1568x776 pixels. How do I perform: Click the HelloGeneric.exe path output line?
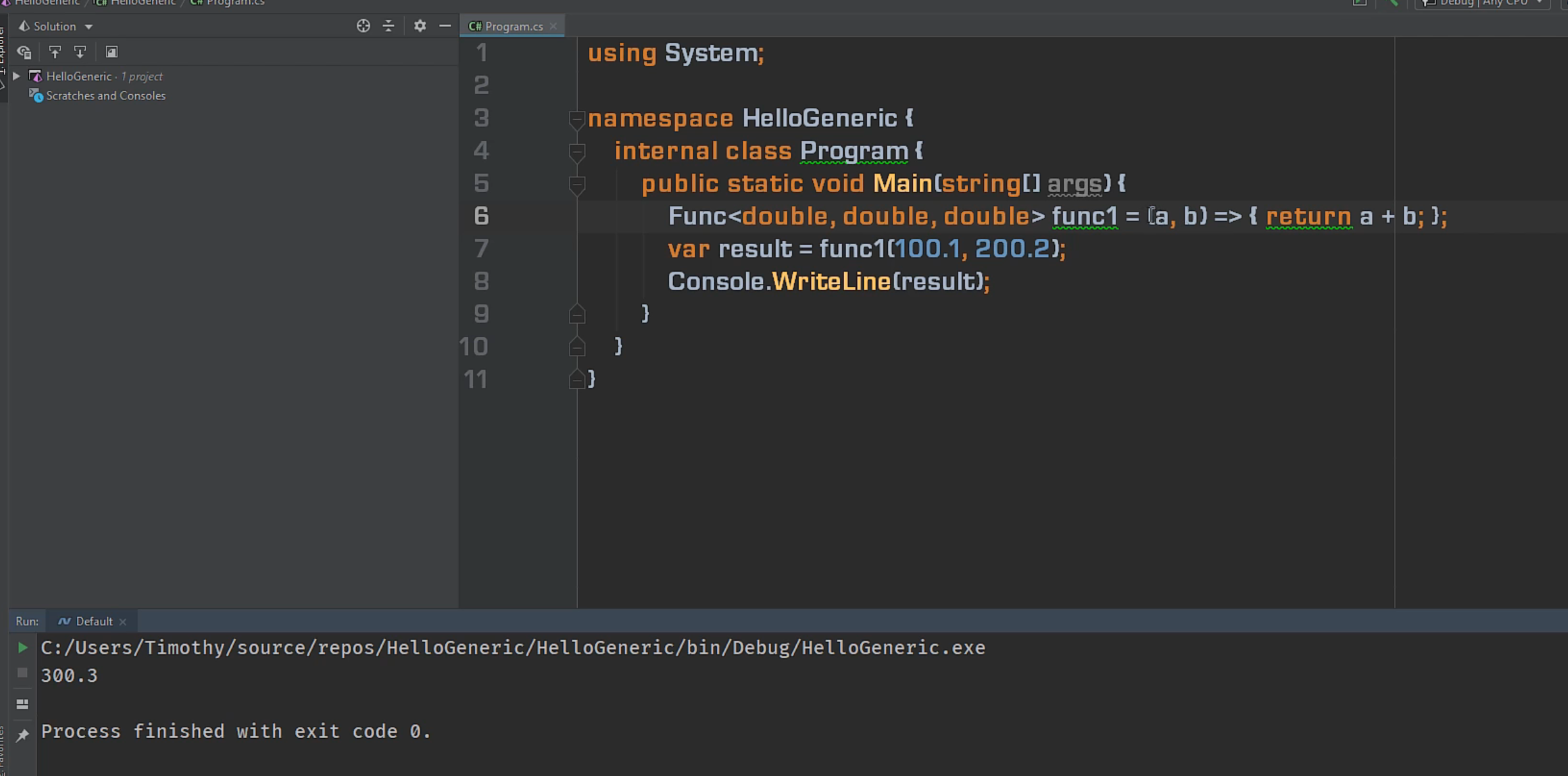pyautogui.click(x=513, y=648)
